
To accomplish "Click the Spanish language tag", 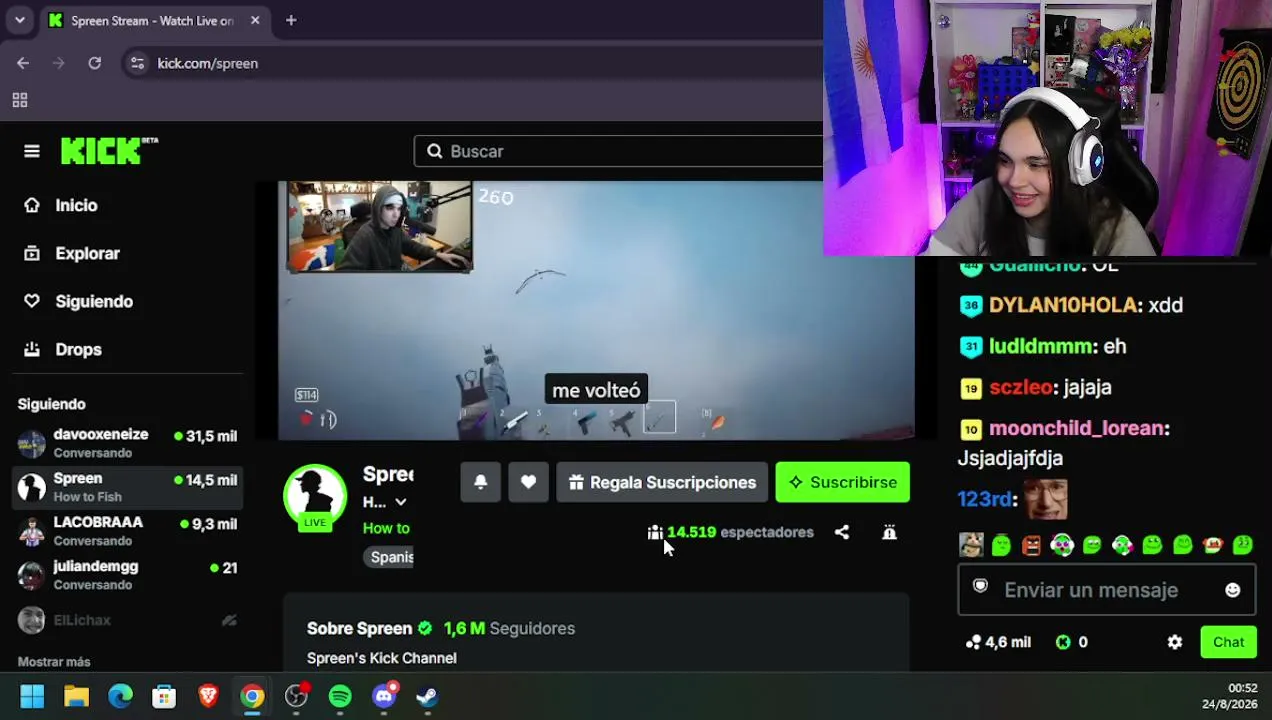I will pos(391,557).
